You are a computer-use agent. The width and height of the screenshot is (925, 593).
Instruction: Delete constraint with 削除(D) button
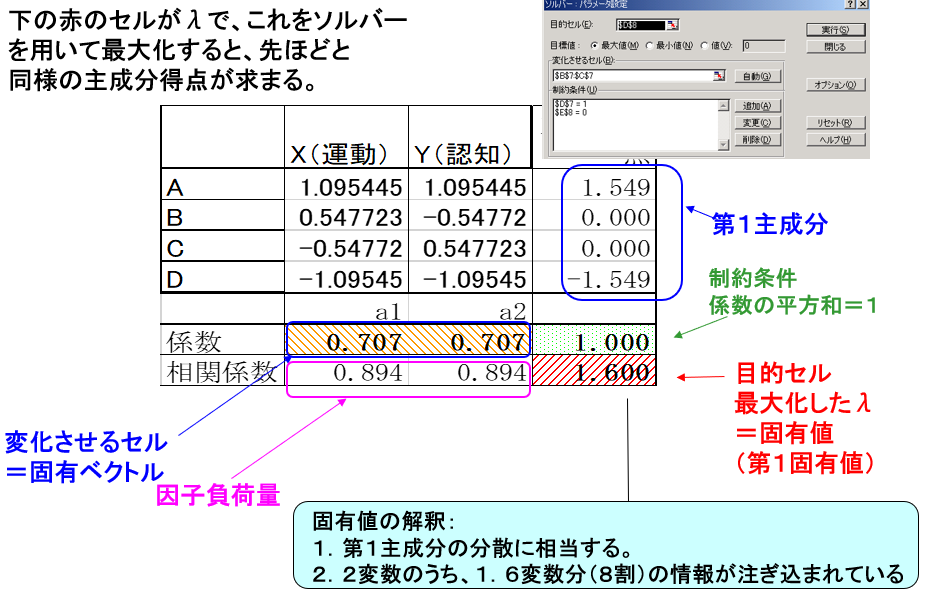[x=757, y=140]
